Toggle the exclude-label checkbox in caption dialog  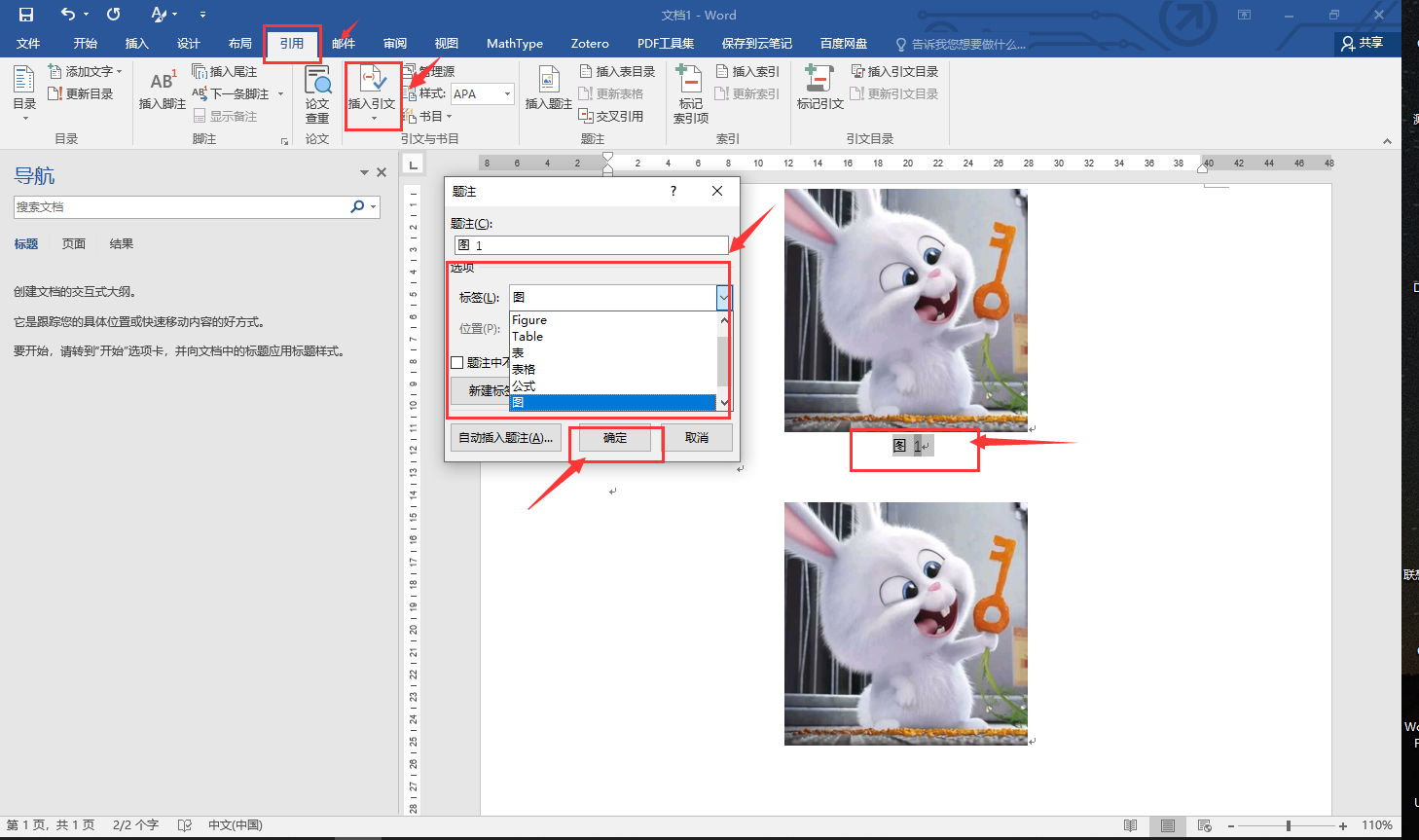point(457,362)
